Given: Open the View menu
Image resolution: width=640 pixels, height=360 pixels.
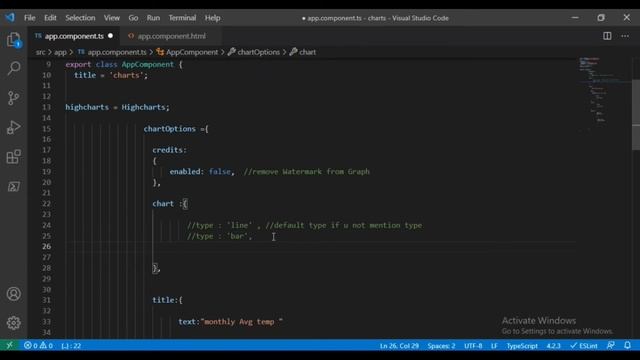Looking at the screenshot, I should (x=111, y=18).
